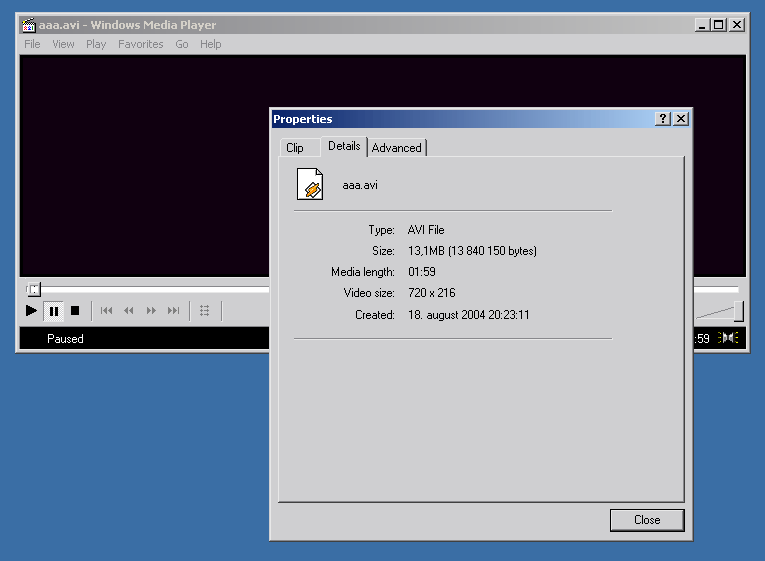The width and height of the screenshot is (765, 561).
Task: Maximize the Windows Media Player window
Action: 719,25
